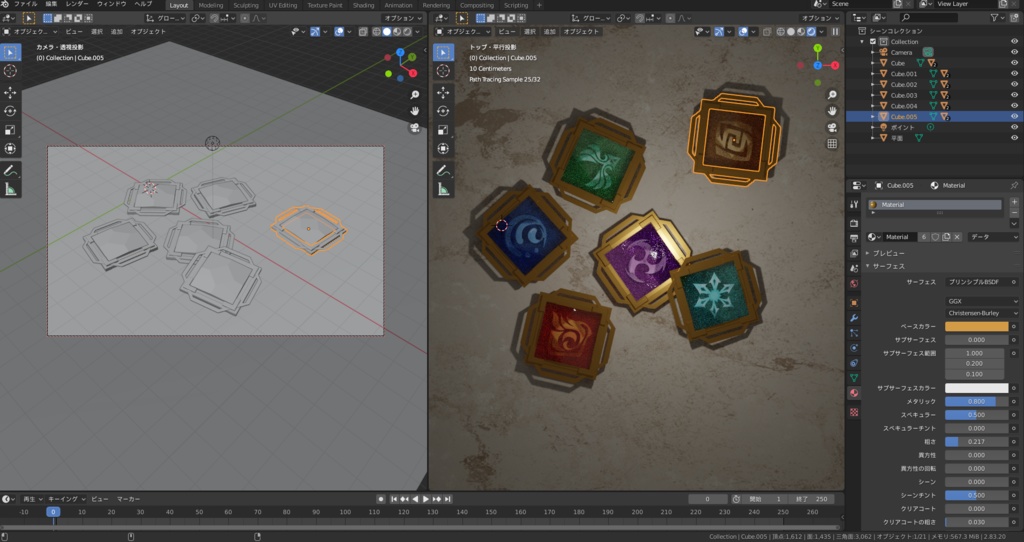The image size is (1024, 542).
Task: Toggle X-ray in camera-view viewport header
Action: (363, 31)
